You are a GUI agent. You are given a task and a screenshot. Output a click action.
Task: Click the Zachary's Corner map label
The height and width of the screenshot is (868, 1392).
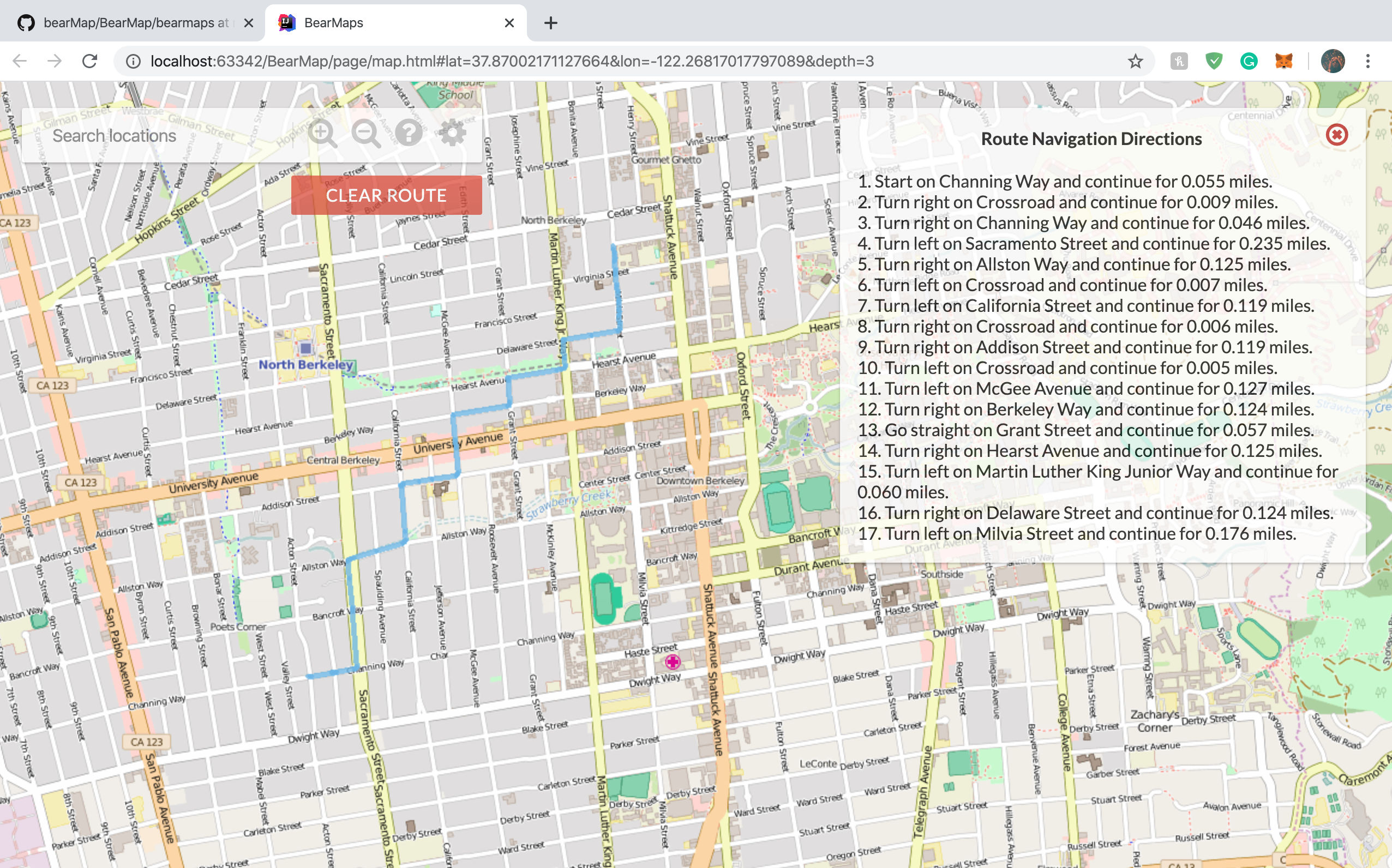coord(1155,721)
